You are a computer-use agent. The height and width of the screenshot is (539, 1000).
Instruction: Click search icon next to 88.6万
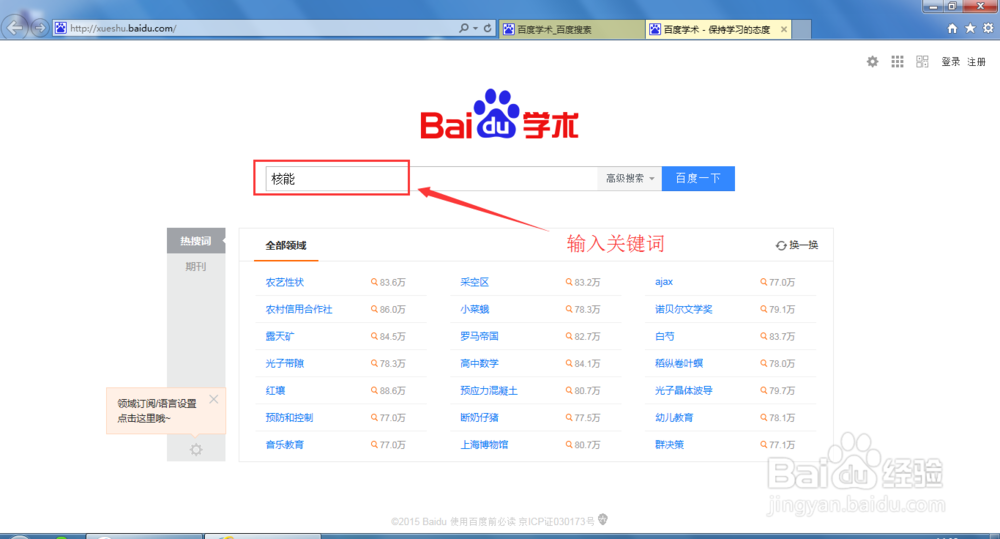[x=374, y=390]
